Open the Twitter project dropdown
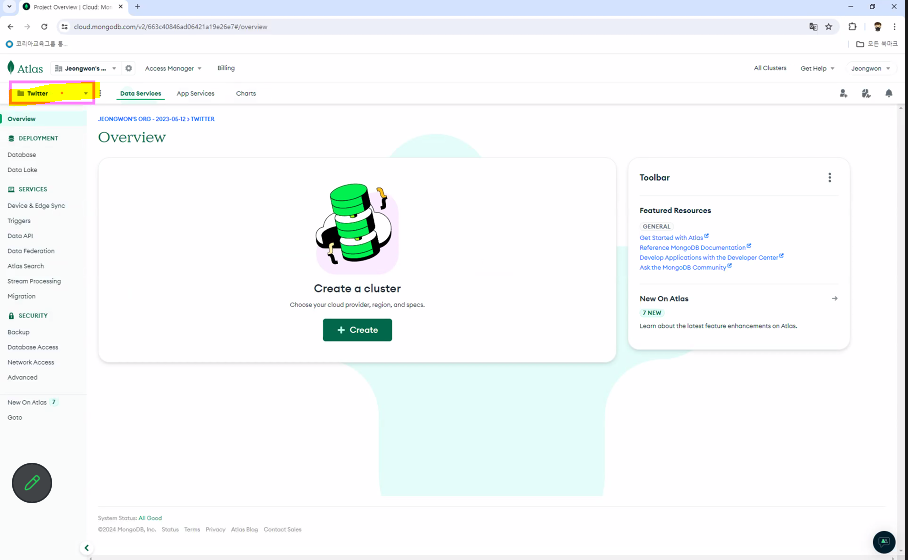The width and height of the screenshot is (908, 560). click(52, 93)
